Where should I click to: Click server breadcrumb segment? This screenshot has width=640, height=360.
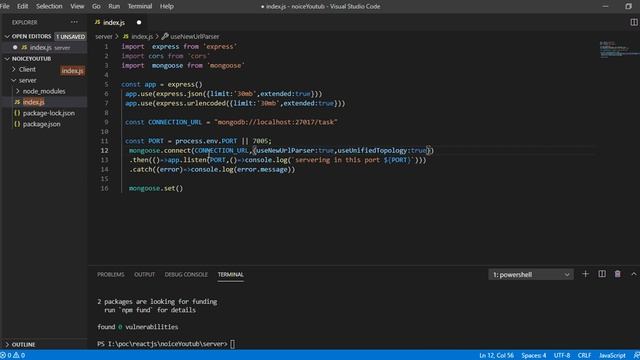coord(104,37)
